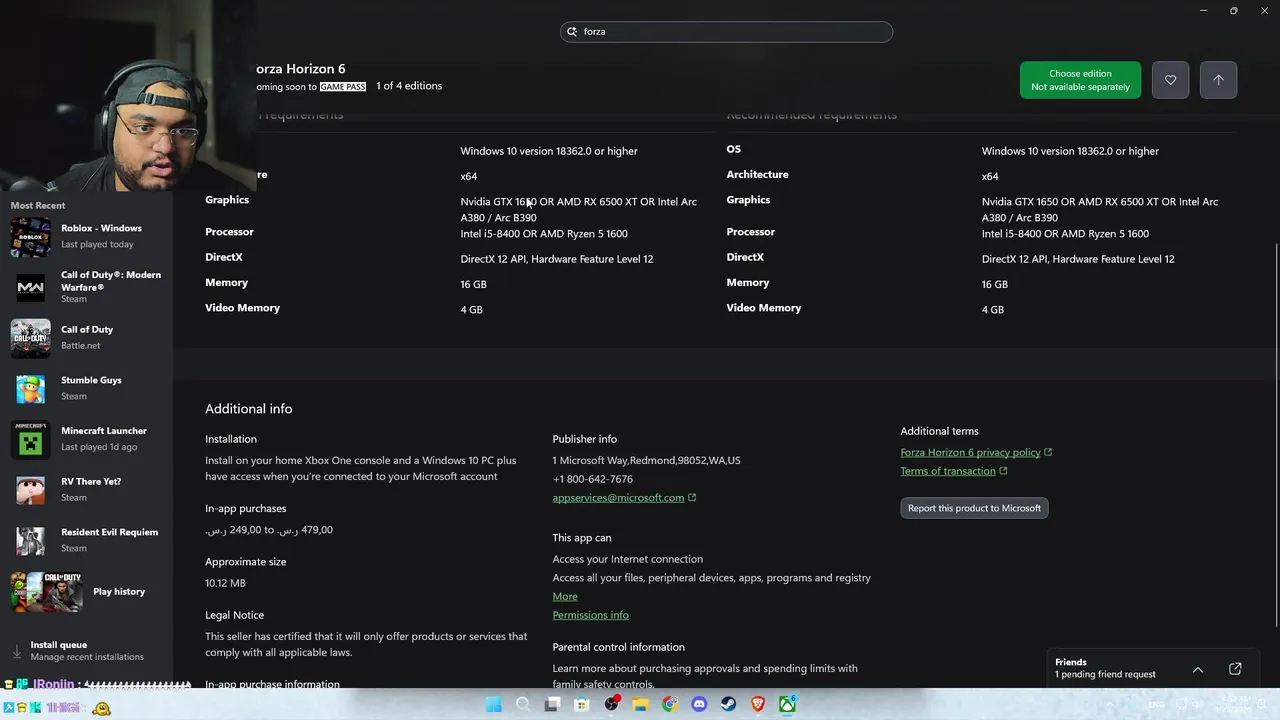Viewport: 1280px width, 720px height.
Task: Open taskbar Search icon
Action: (523, 705)
